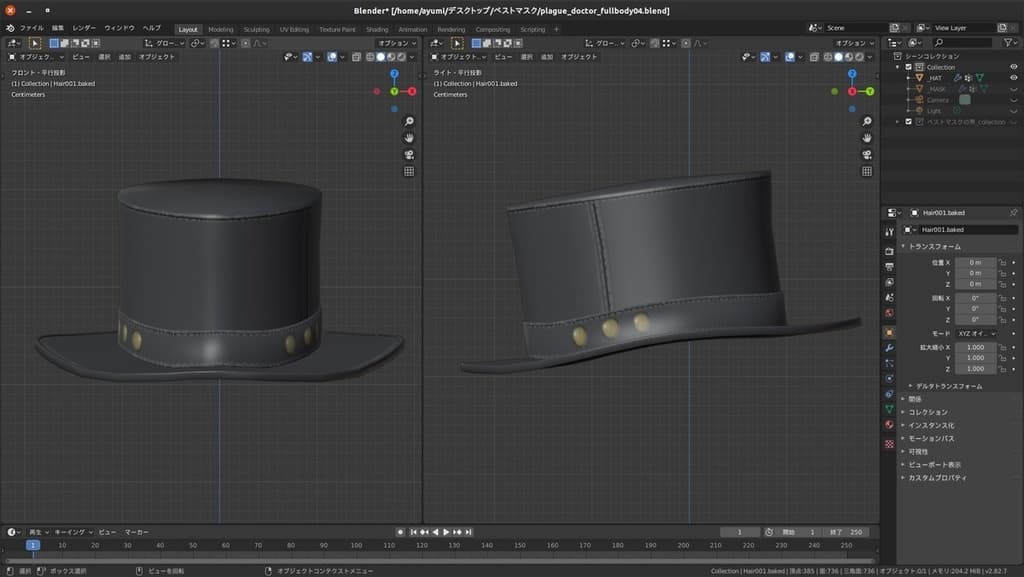Expand the デルタトランスフォーム panel
1024x577 pixels.
point(945,386)
